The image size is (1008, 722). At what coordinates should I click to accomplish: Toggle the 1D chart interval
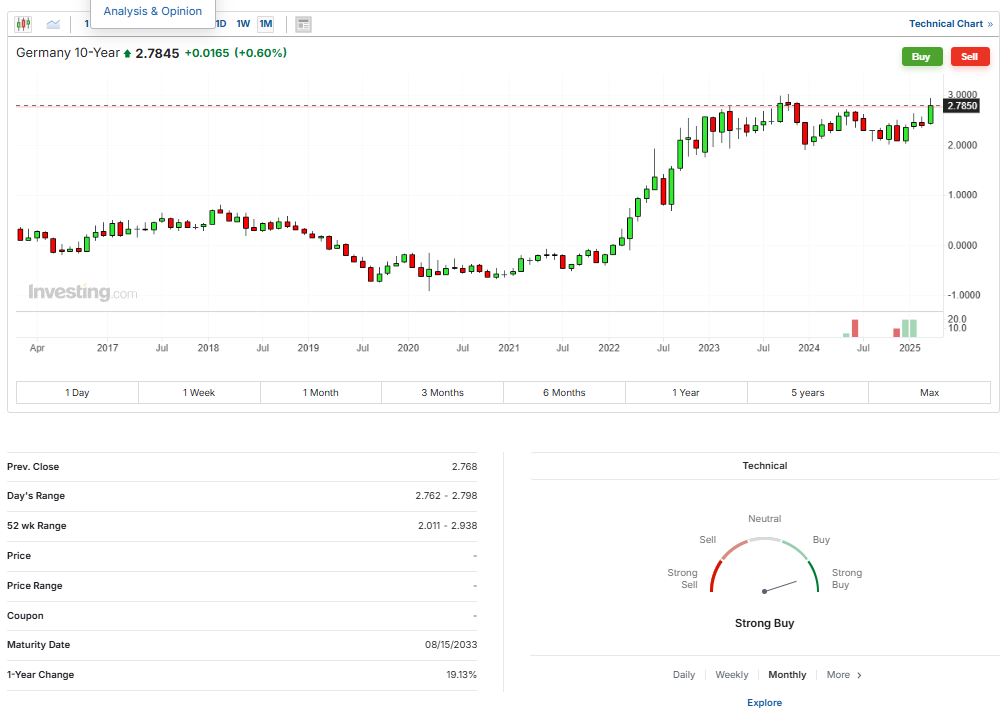(x=221, y=24)
